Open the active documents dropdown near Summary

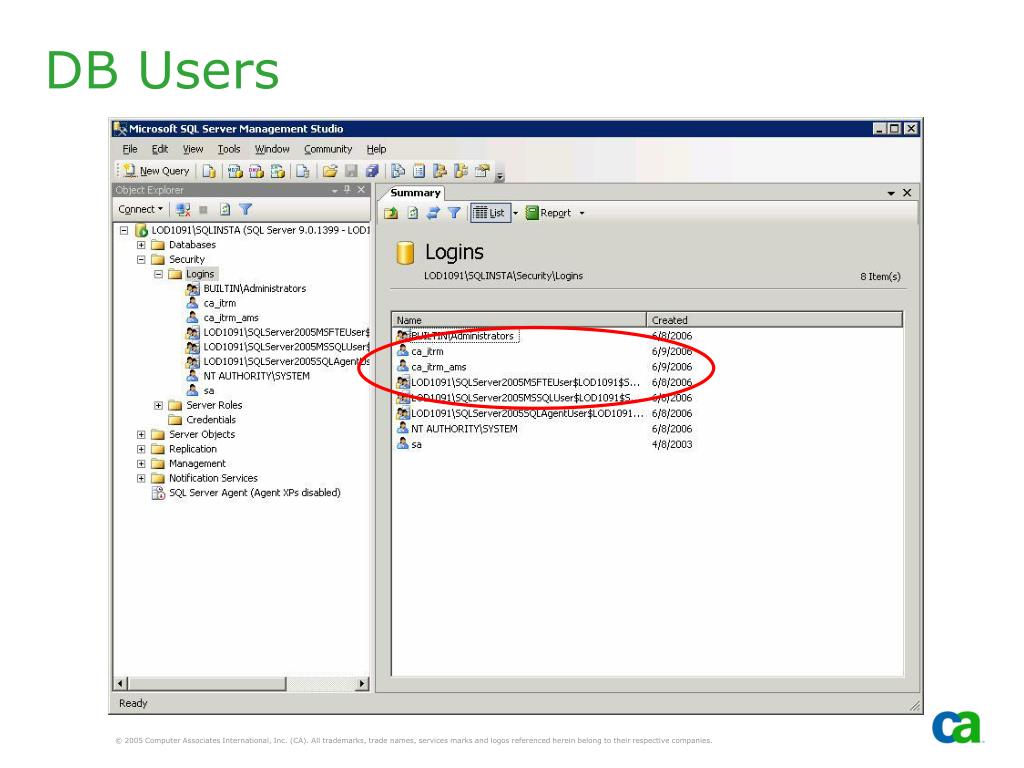point(891,193)
